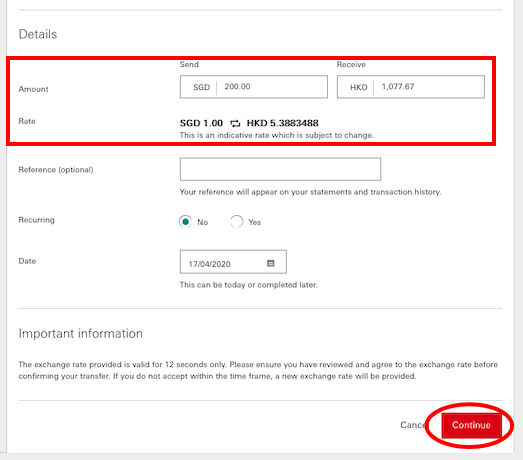Click the SGD currency code in Send box
The height and width of the screenshot is (460, 523).
tap(201, 87)
